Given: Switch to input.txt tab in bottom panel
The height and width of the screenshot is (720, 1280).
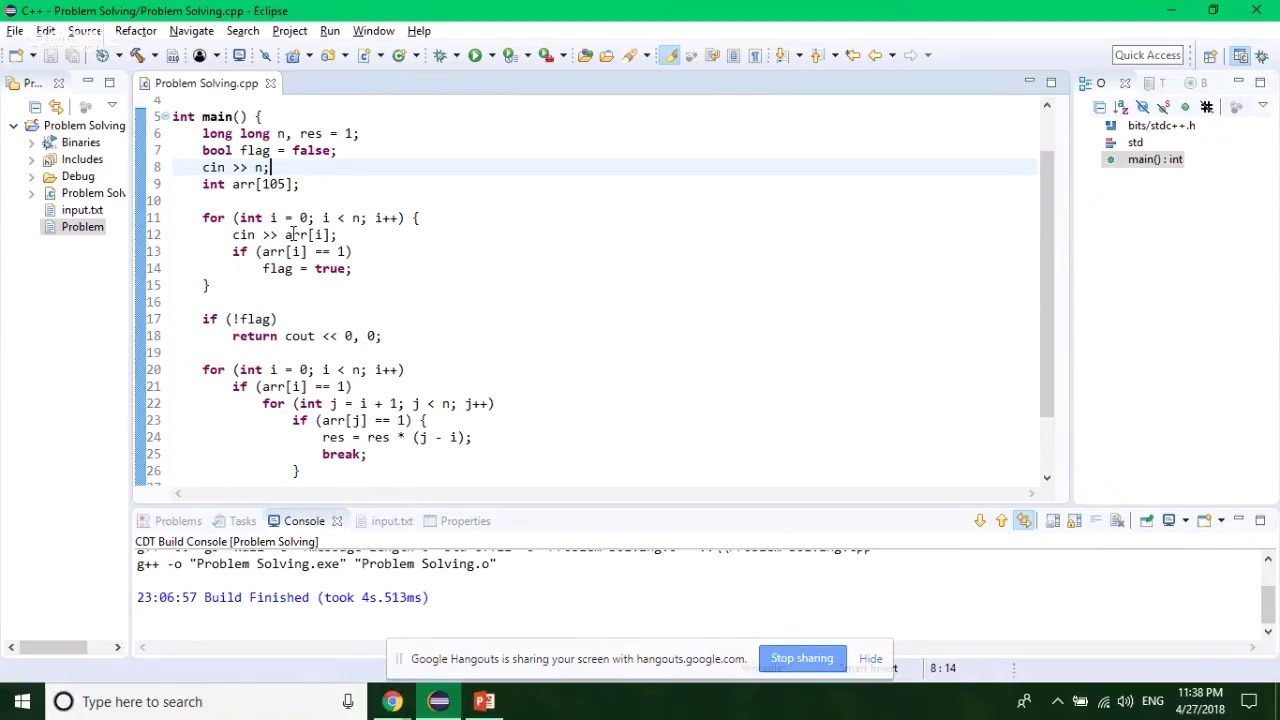Looking at the screenshot, I should 384,521.
